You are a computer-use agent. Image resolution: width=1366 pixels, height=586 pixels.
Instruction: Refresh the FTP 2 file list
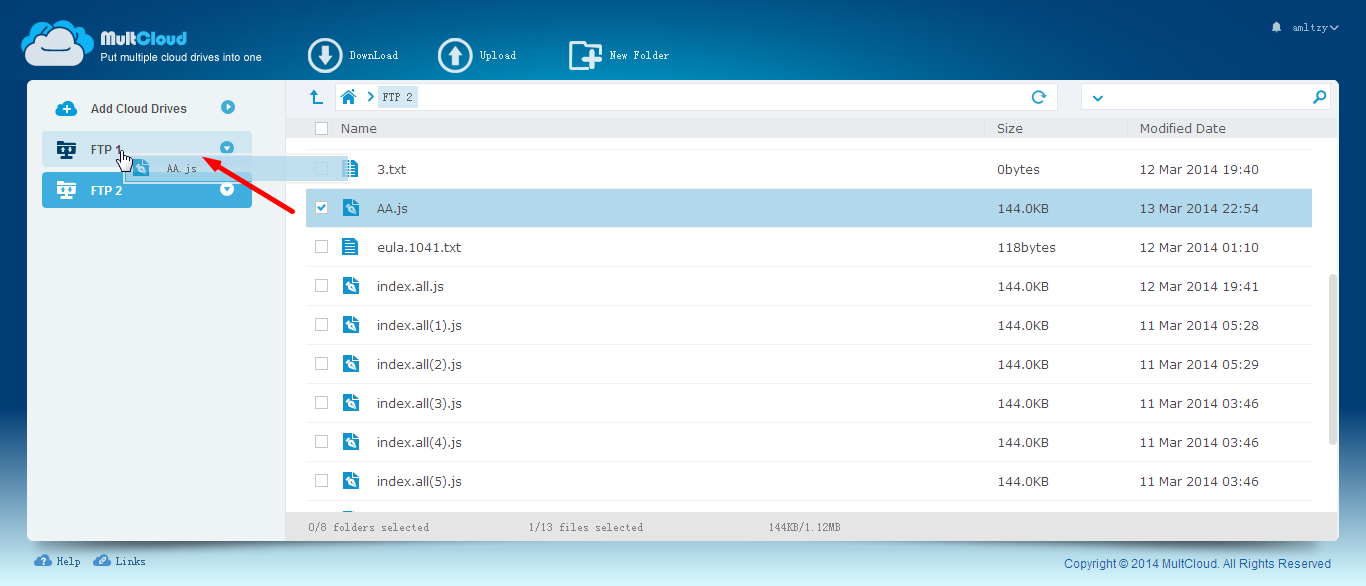pos(1039,97)
